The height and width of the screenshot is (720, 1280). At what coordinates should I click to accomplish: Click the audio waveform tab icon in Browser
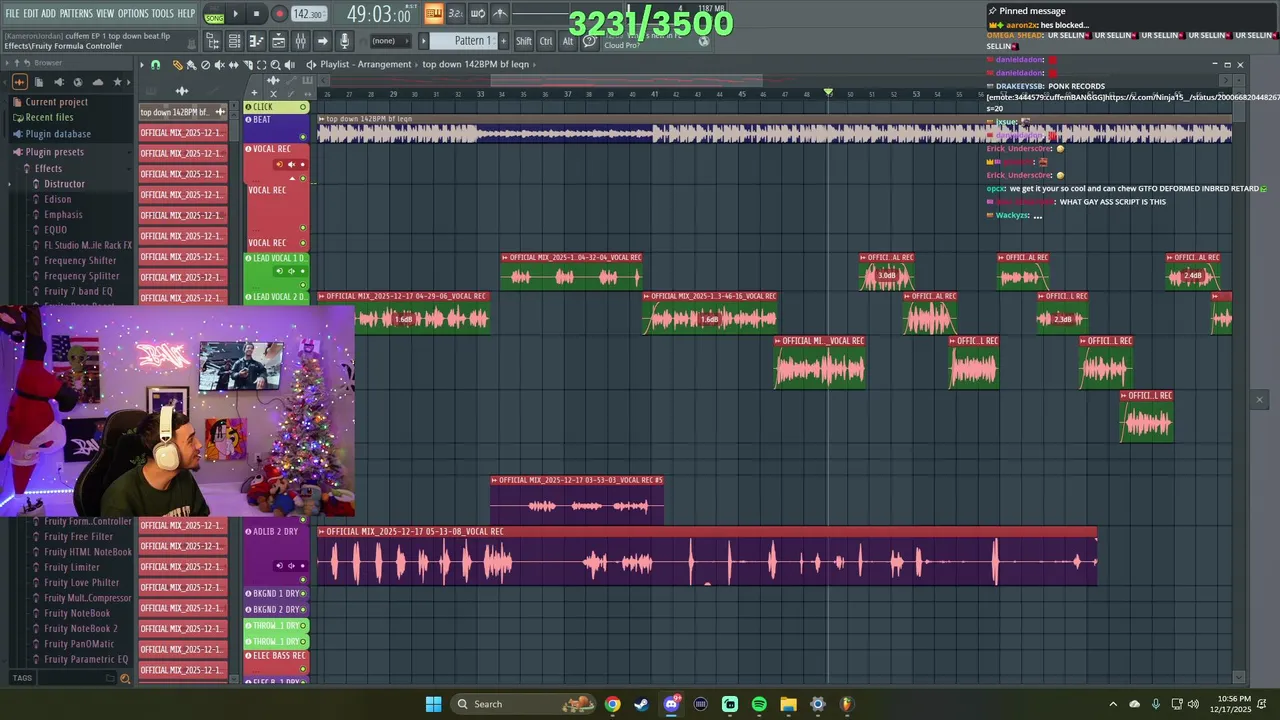[19, 82]
